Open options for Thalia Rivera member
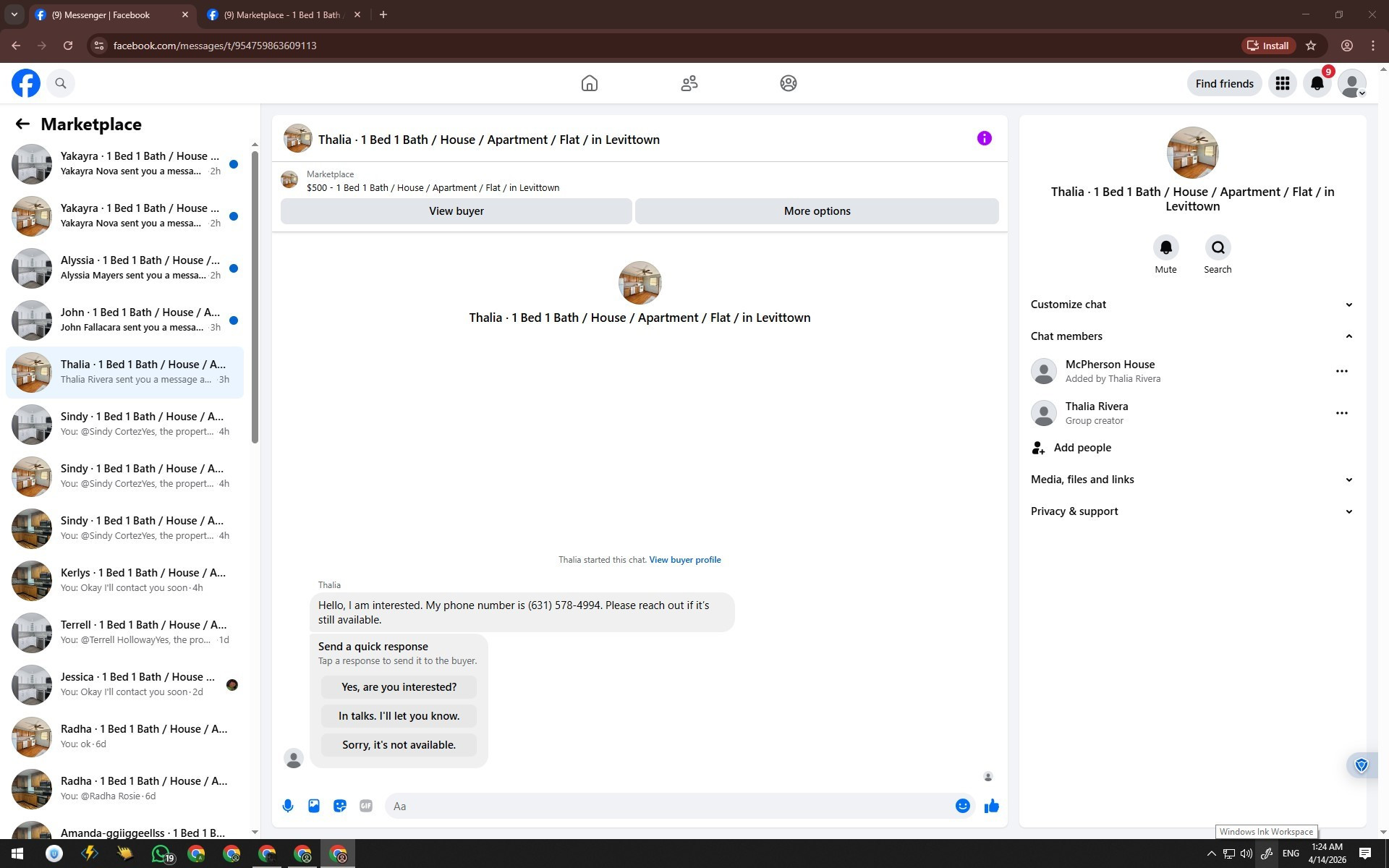Image resolution: width=1389 pixels, height=868 pixels. [1341, 413]
